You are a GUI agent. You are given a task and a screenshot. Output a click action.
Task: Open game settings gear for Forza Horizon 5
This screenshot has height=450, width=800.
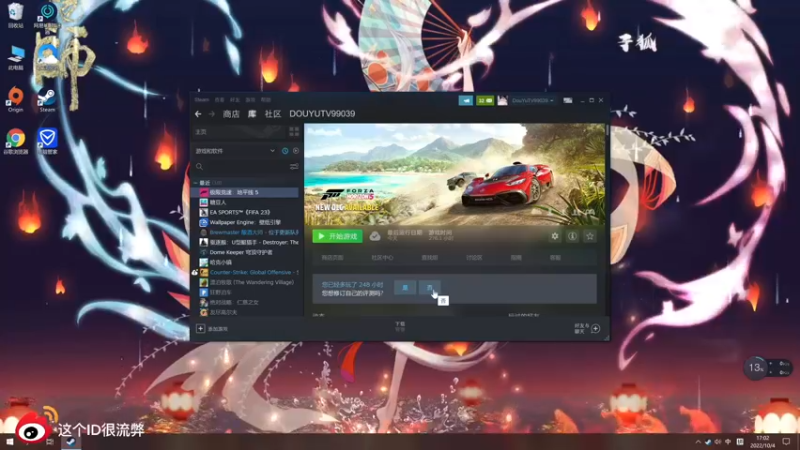pos(555,236)
